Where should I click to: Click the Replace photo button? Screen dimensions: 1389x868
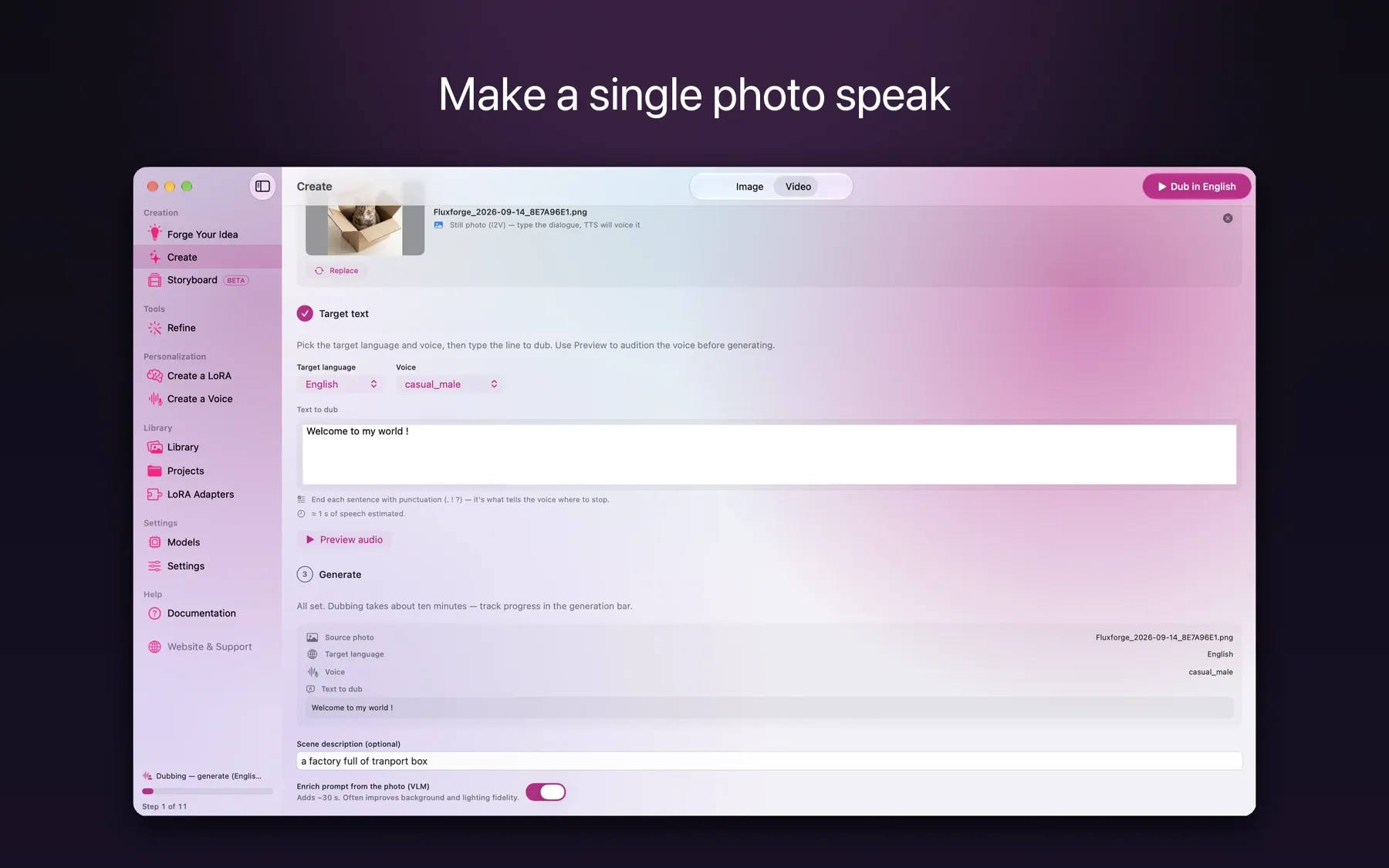pos(336,271)
